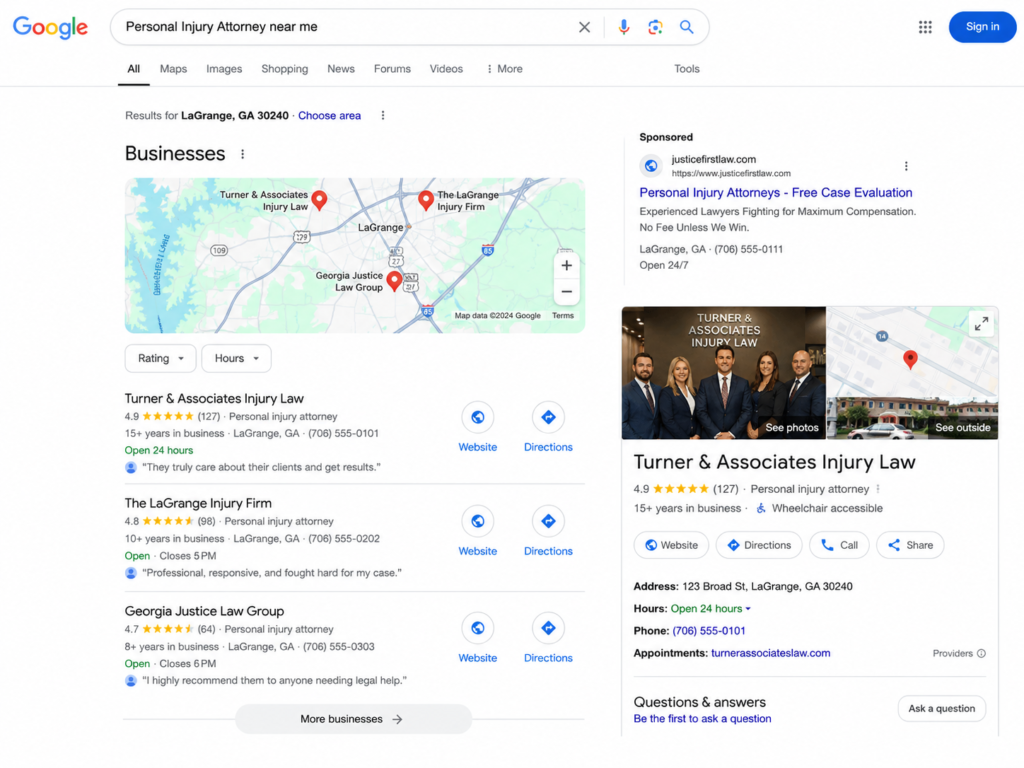Click the voice search microphone icon

624,27
